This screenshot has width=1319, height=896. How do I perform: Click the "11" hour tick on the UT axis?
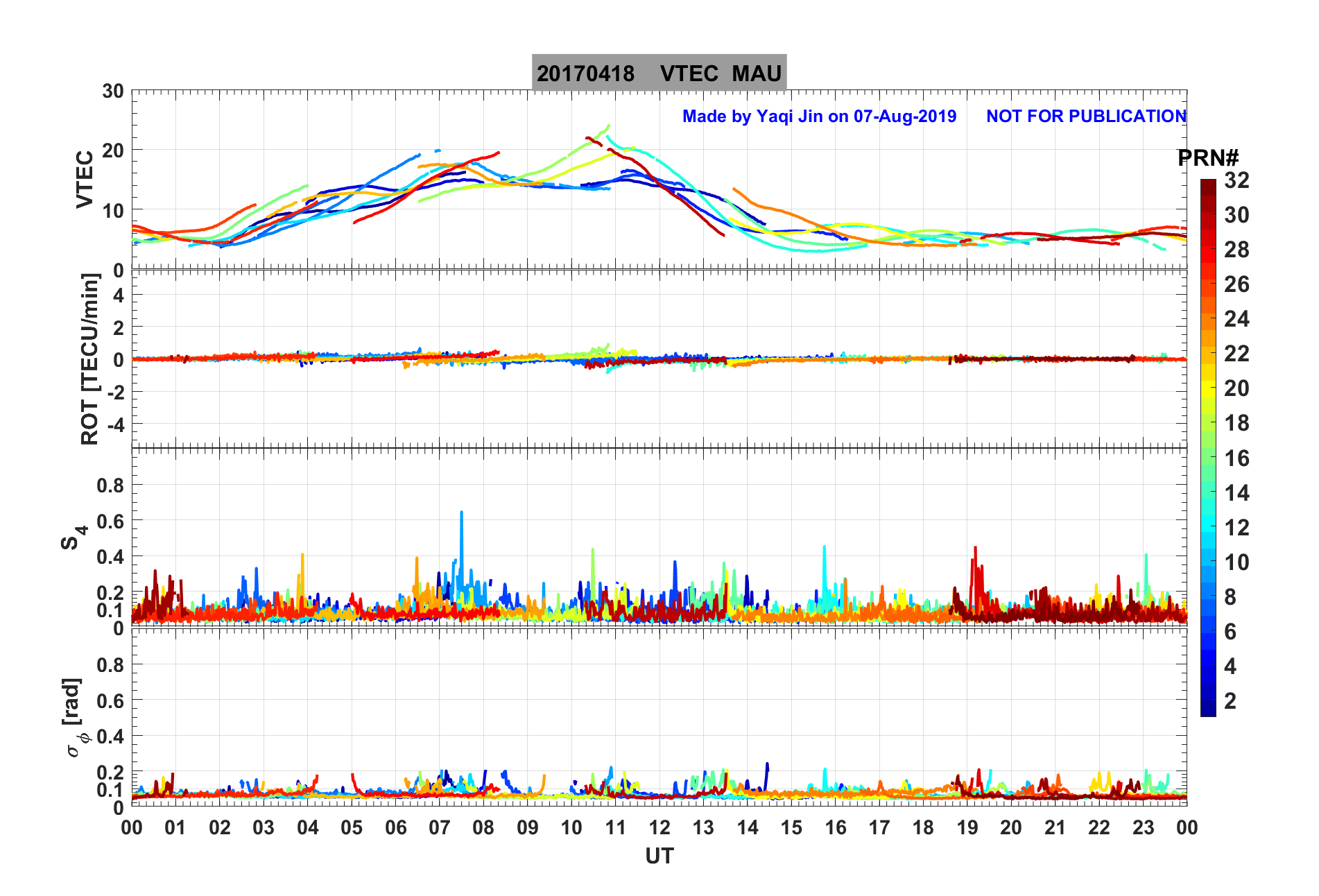(x=616, y=827)
